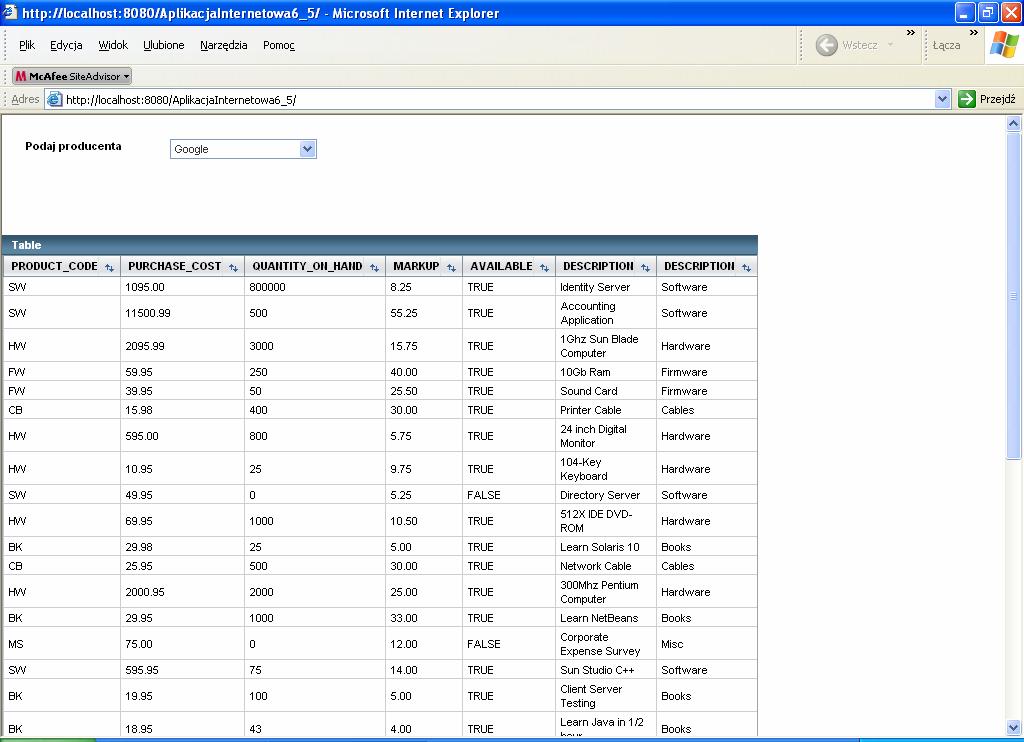This screenshot has height=742, width=1024.
Task: Open the Ulubione menu
Action: 164,45
